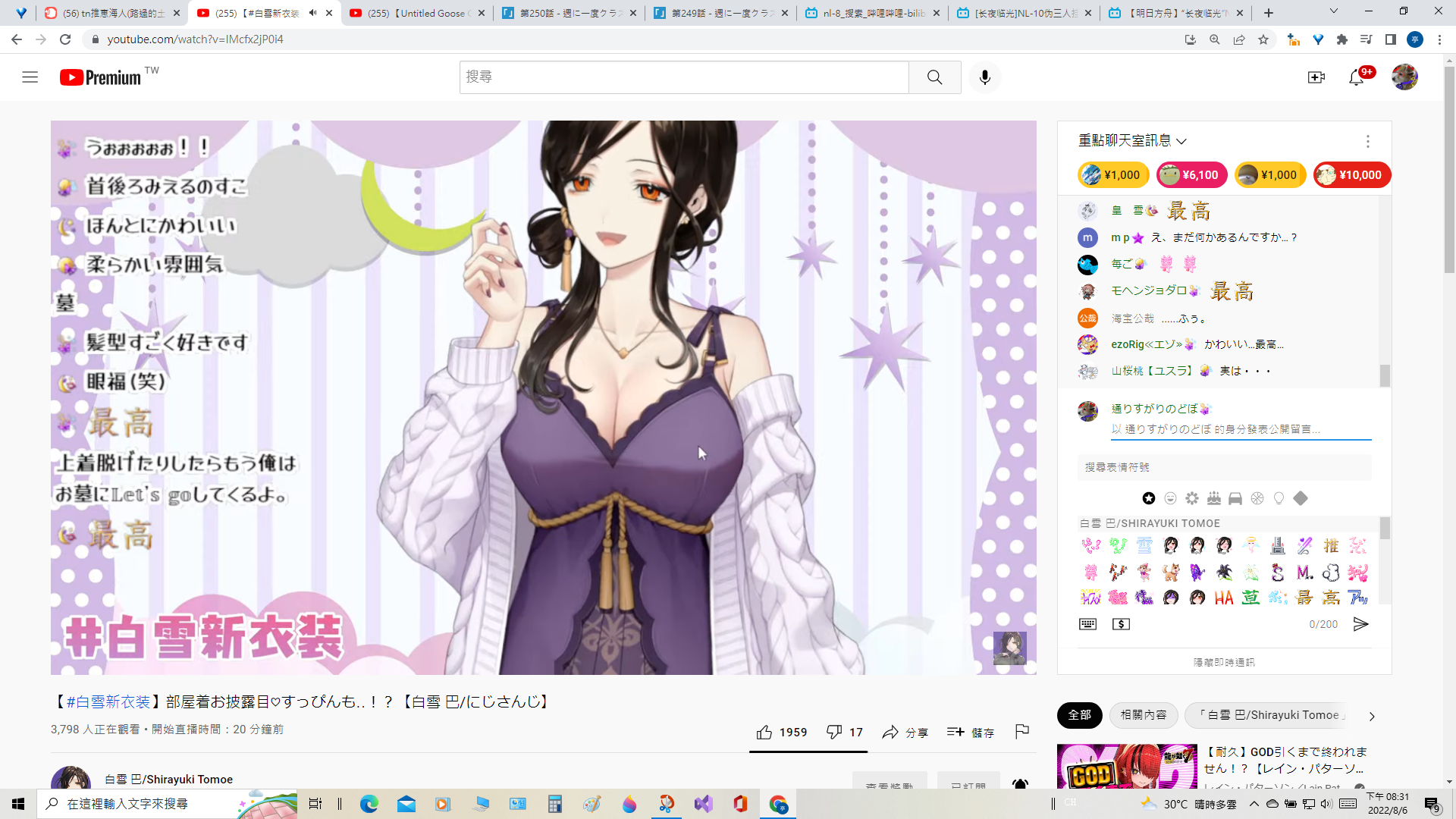The height and width of the screenshot is (819, 1456).
Task: Select the symbols diamond emoji category
Action: point(1301,498)
